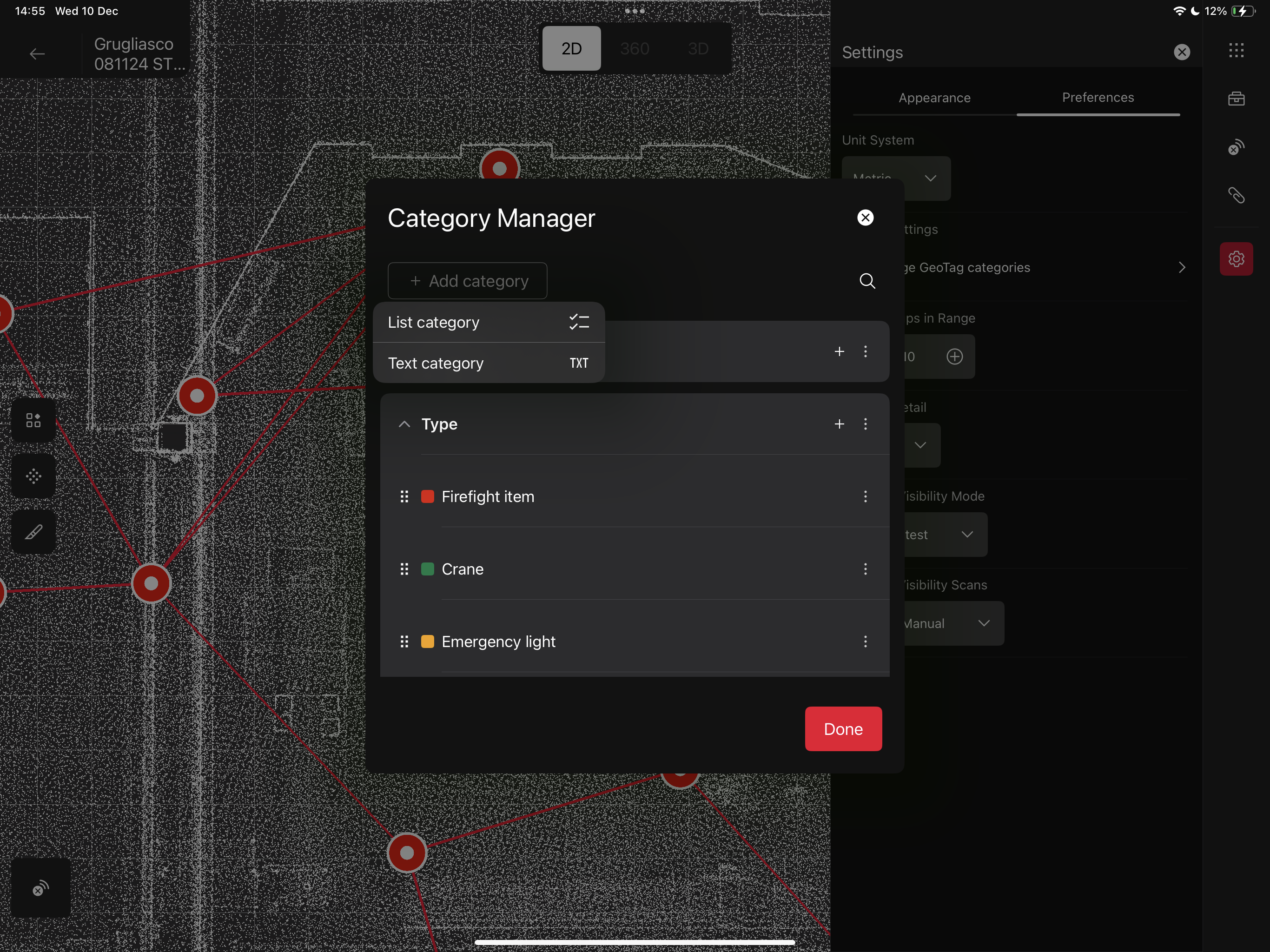The width and height of the screenshot is (1270, 952).
Task: Open the search in Category Manager
Action: [x=867, y=281]
